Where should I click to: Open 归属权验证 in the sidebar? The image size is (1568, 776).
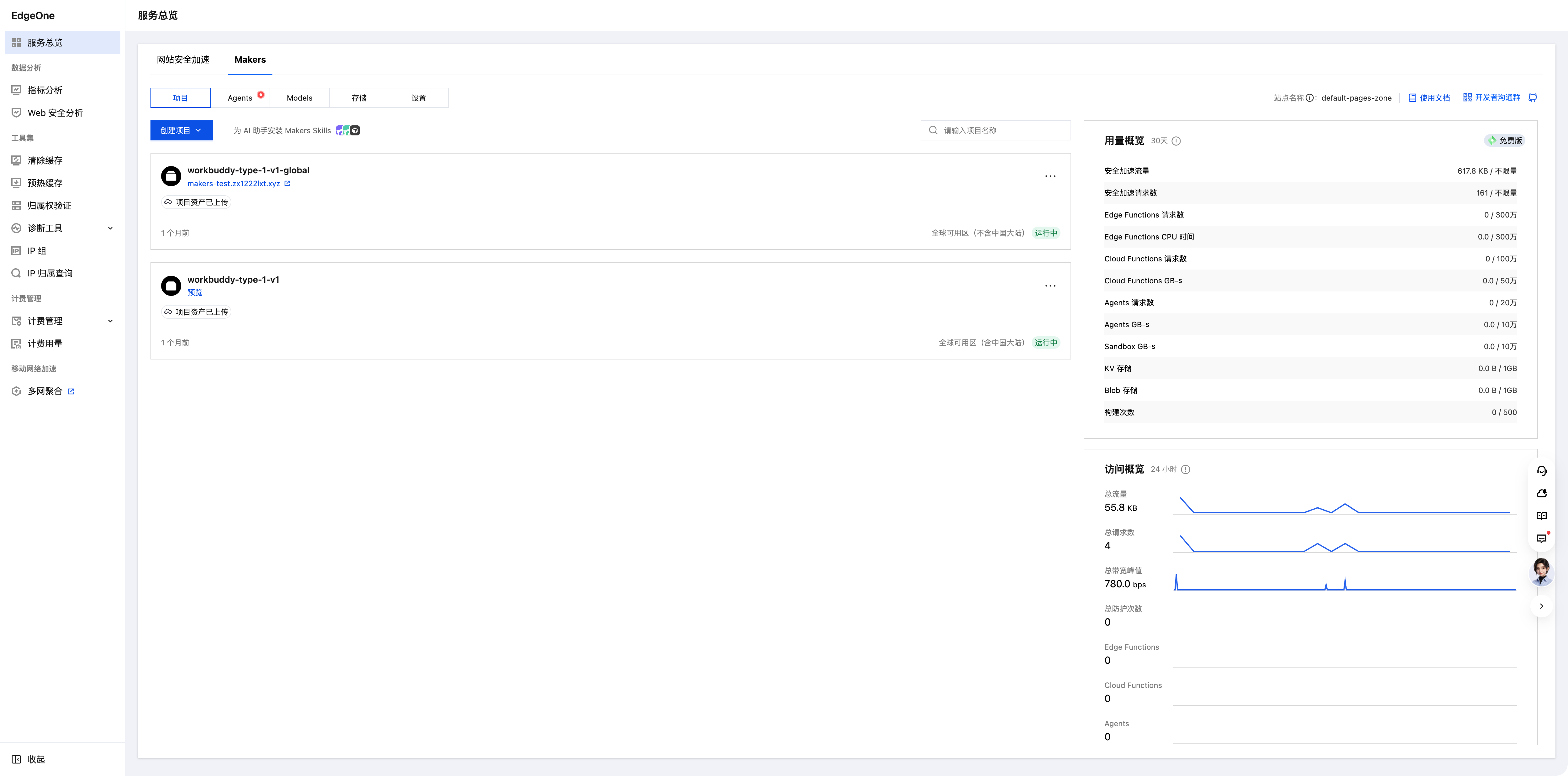pyautogui.click(x=62, y=206)
